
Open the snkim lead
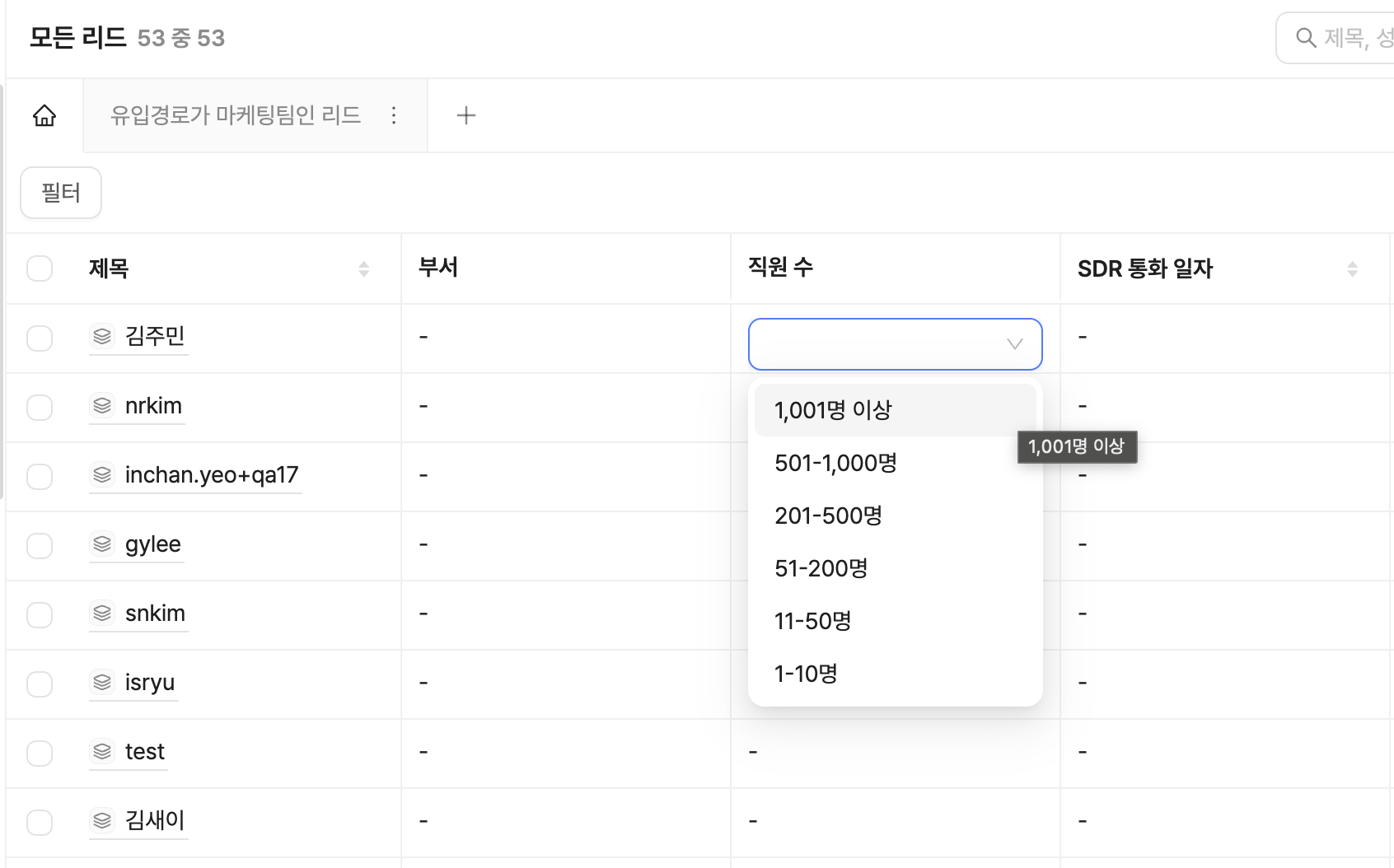coord(155,614)
